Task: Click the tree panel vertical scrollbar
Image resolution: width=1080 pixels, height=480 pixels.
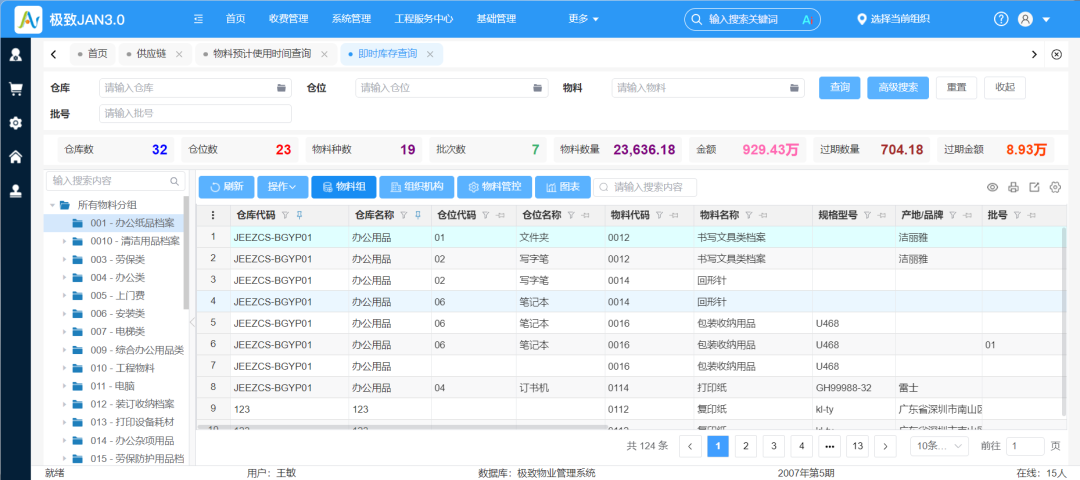Action: [x=187, y=255]
